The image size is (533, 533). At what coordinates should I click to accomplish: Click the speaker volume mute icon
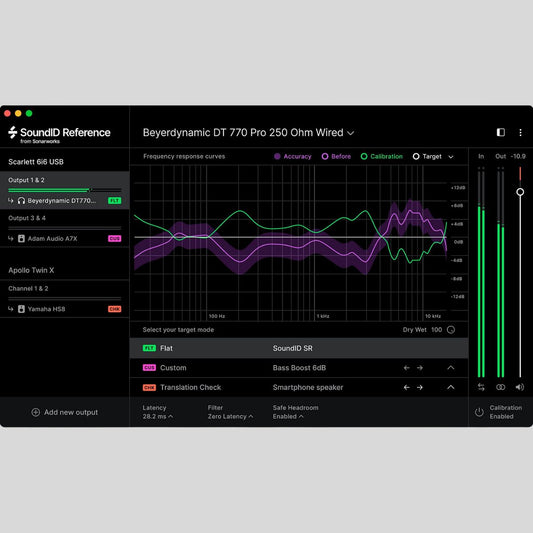(x=520, y=387)
